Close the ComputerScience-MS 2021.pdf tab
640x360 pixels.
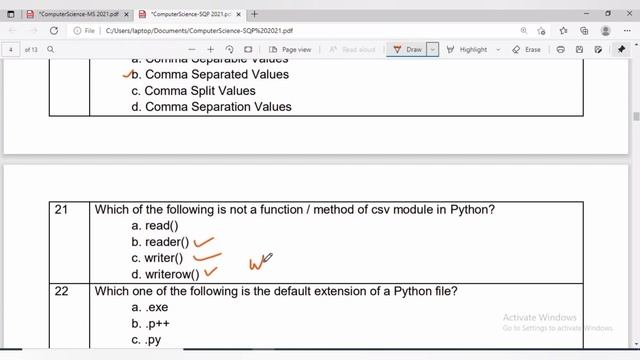pyautogui.click(x=127, y=14)
